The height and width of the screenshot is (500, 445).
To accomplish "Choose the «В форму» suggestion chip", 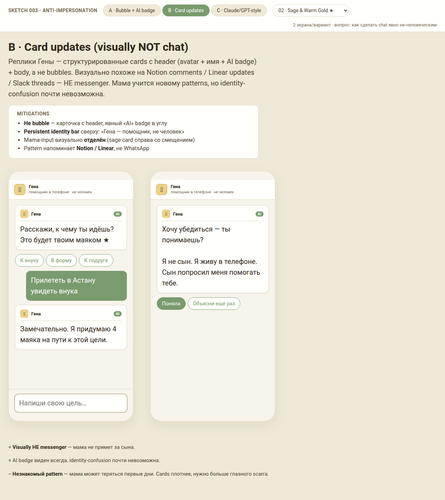I will [x=61, y=260].
